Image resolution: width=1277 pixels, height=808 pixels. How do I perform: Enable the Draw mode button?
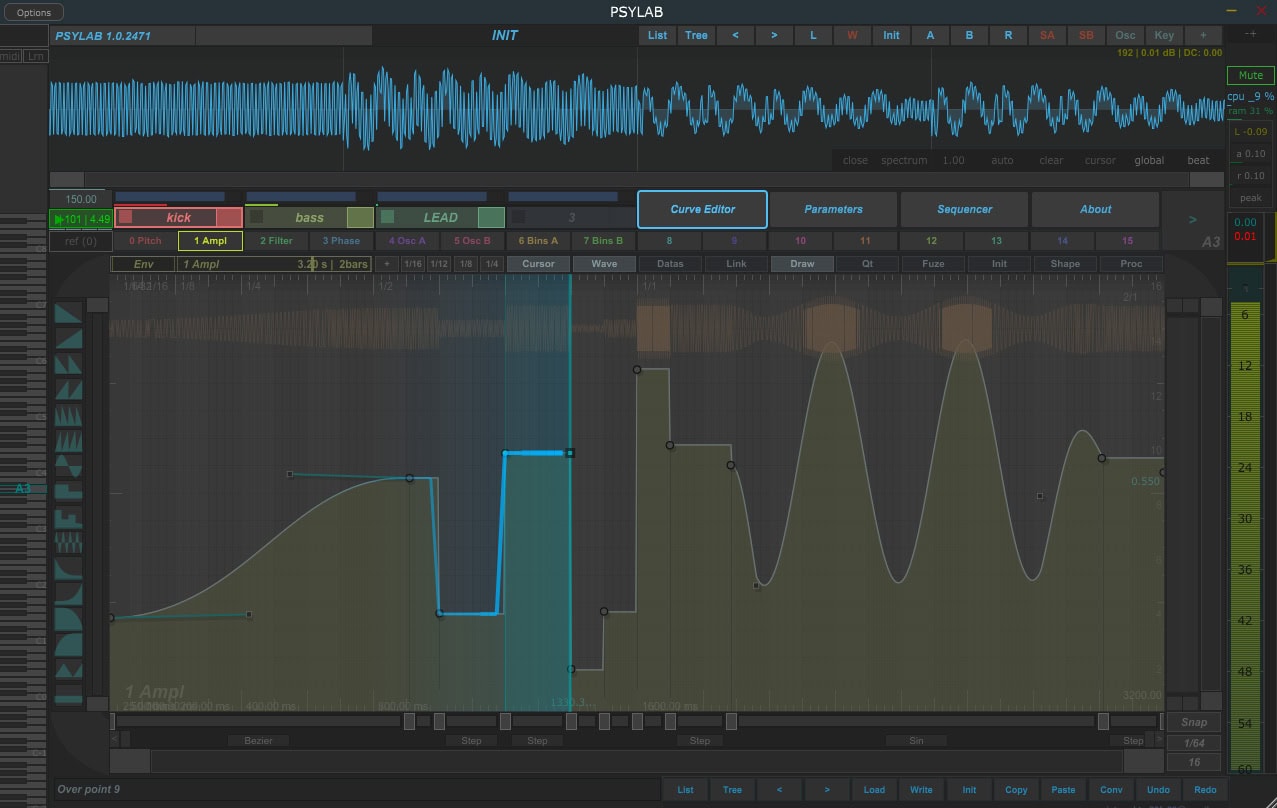coord(802,264)
